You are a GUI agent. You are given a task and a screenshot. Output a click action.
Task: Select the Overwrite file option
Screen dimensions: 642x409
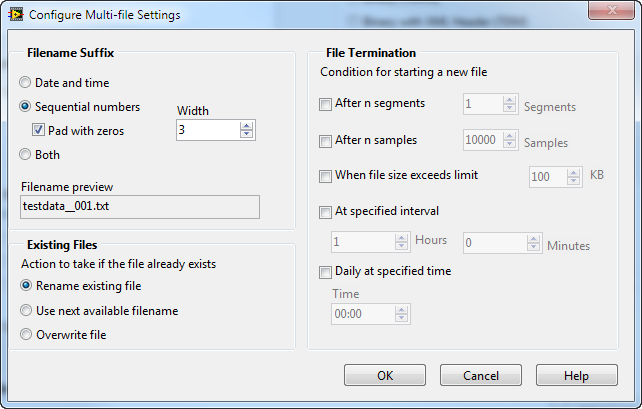click(26, 335)
